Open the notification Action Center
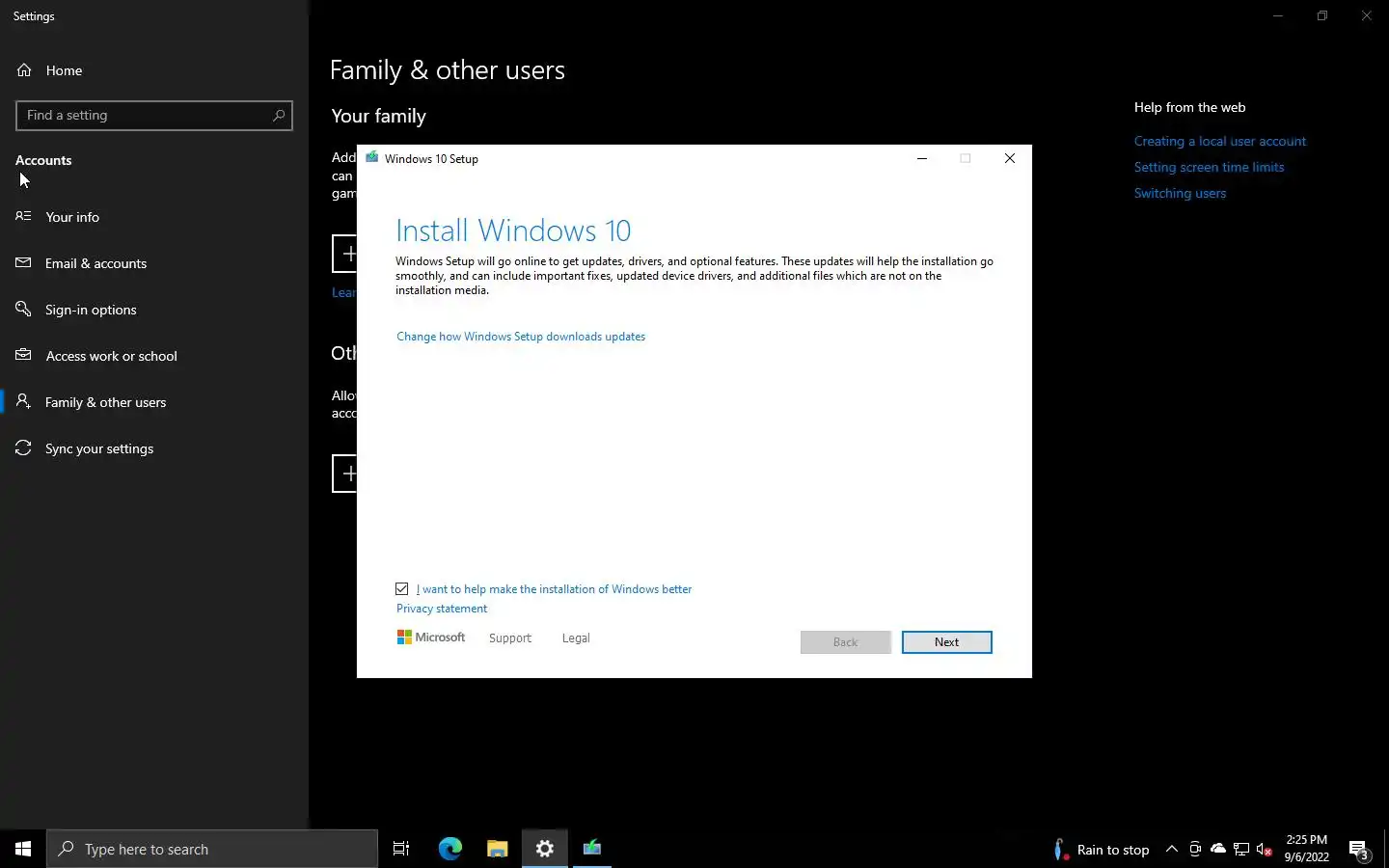The image size is (1389, 868). tap(1359, 850)
